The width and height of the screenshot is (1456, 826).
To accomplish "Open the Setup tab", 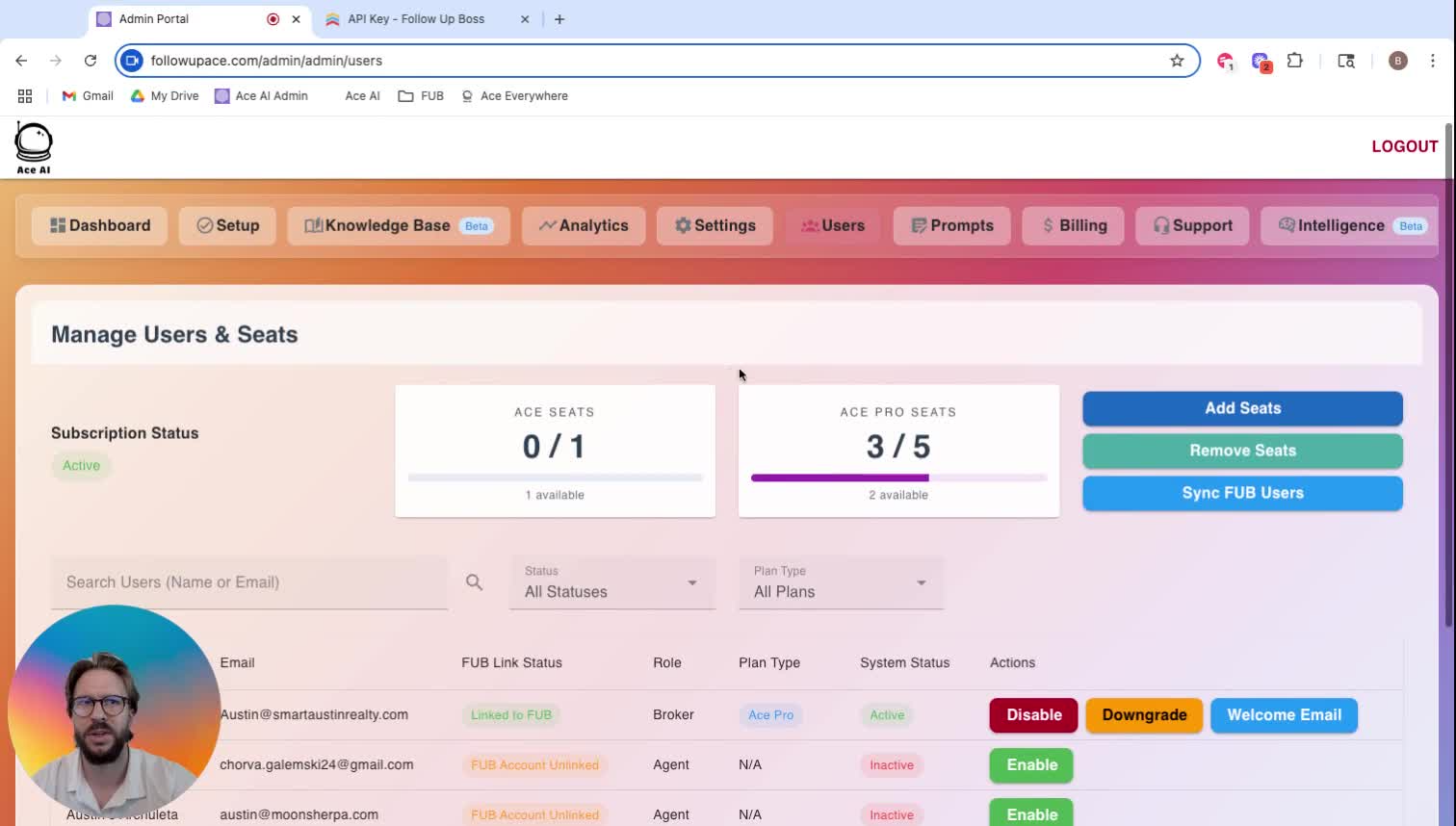I will click(228, 225).
